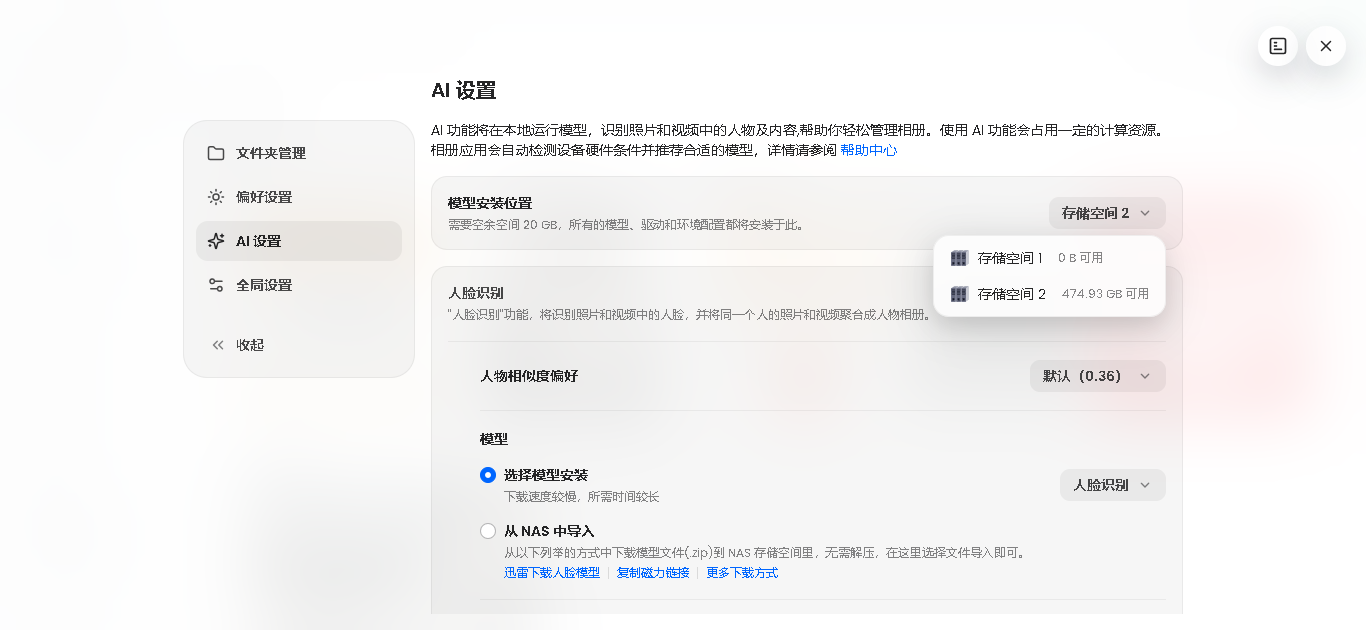1366x630 pixels.
Task: Close the settings page
Action: coord(1326,46)
